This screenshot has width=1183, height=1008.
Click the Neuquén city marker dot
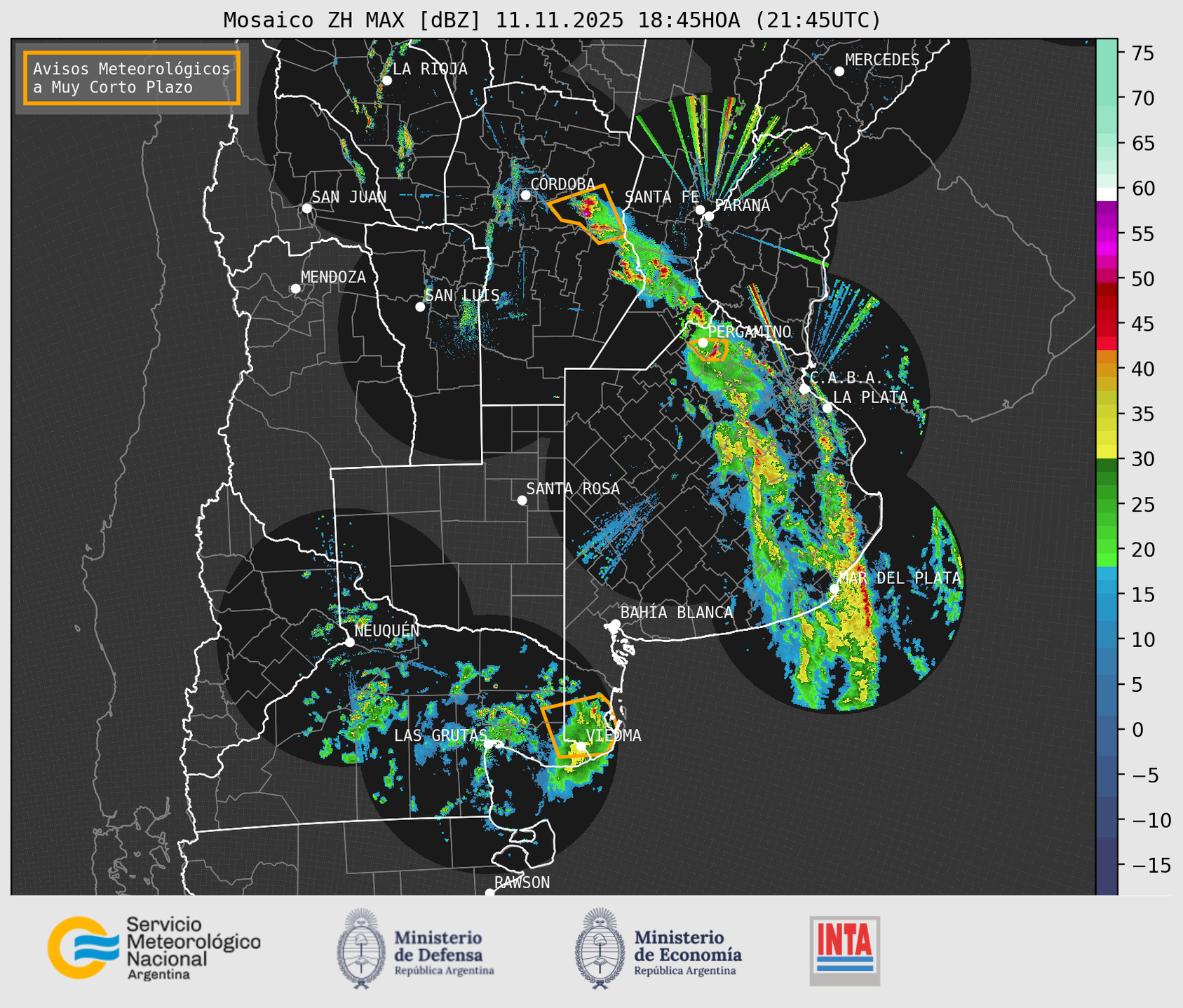tap(349, 642)
